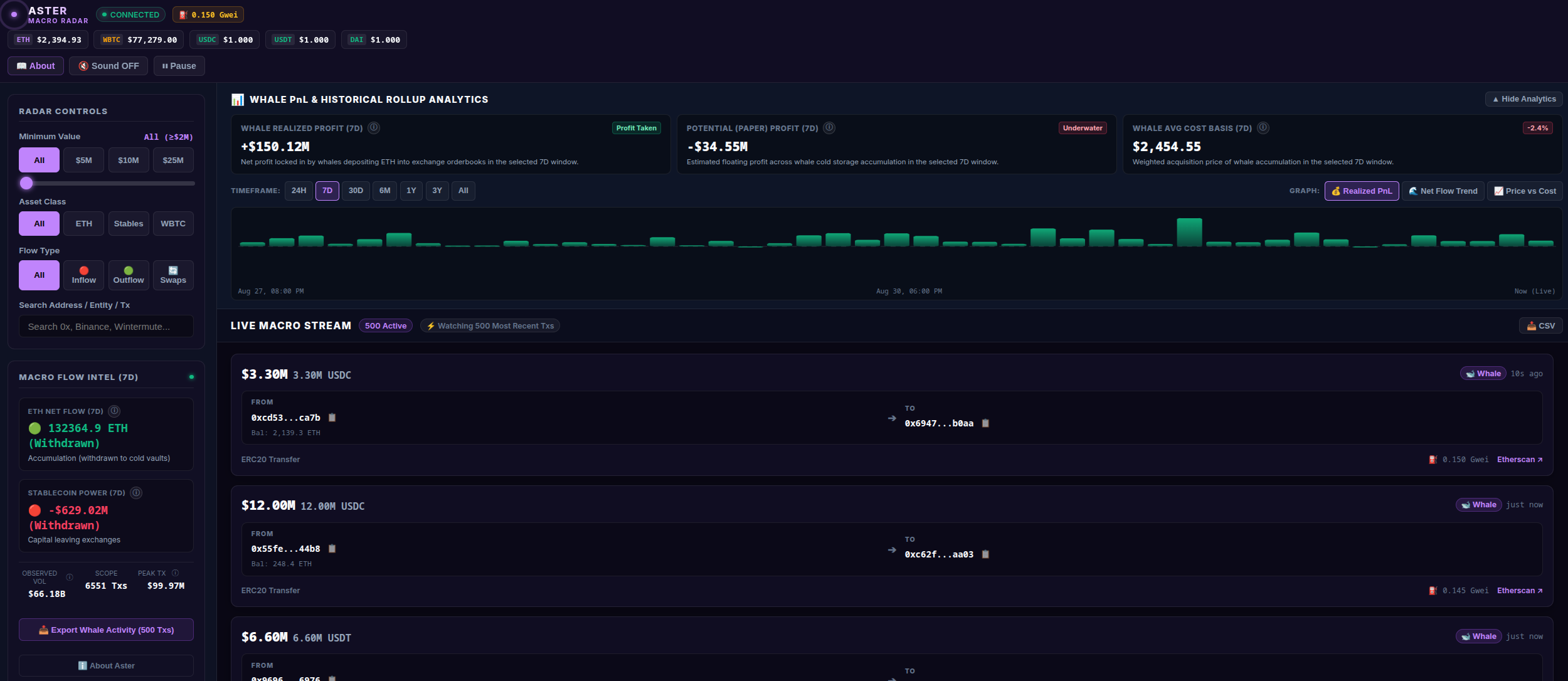
Task: Click the Whale tag on the $12.00M transfer
Action: 1479,505
